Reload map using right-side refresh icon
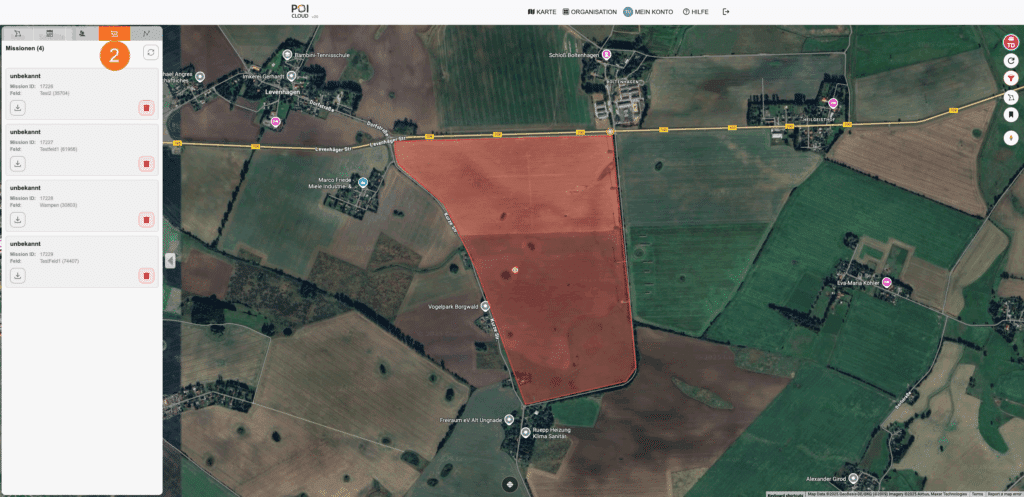This screenshot has height=497, width=1024. click(1010, 61)
